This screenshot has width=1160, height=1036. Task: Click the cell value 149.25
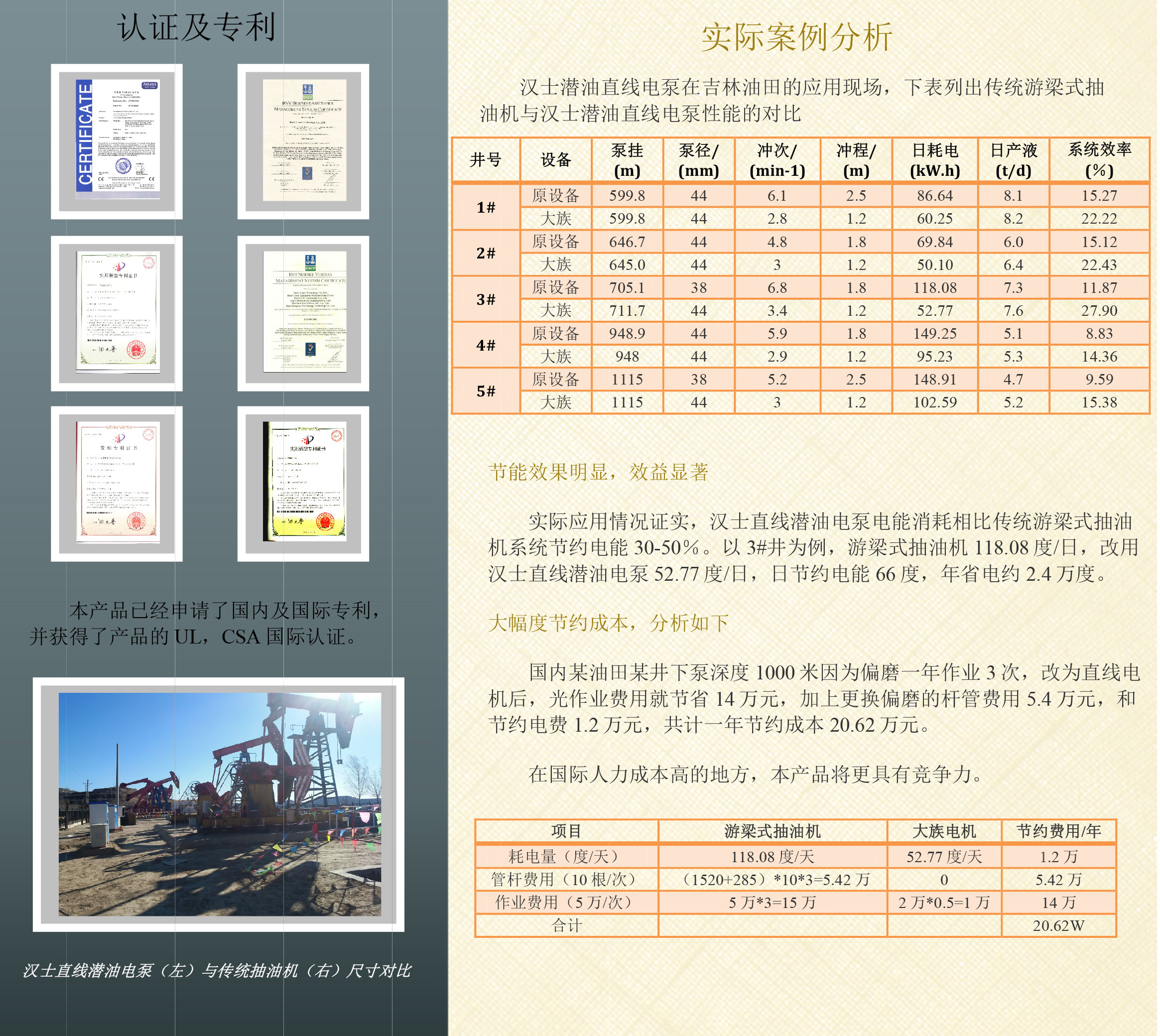click(935, 334)
